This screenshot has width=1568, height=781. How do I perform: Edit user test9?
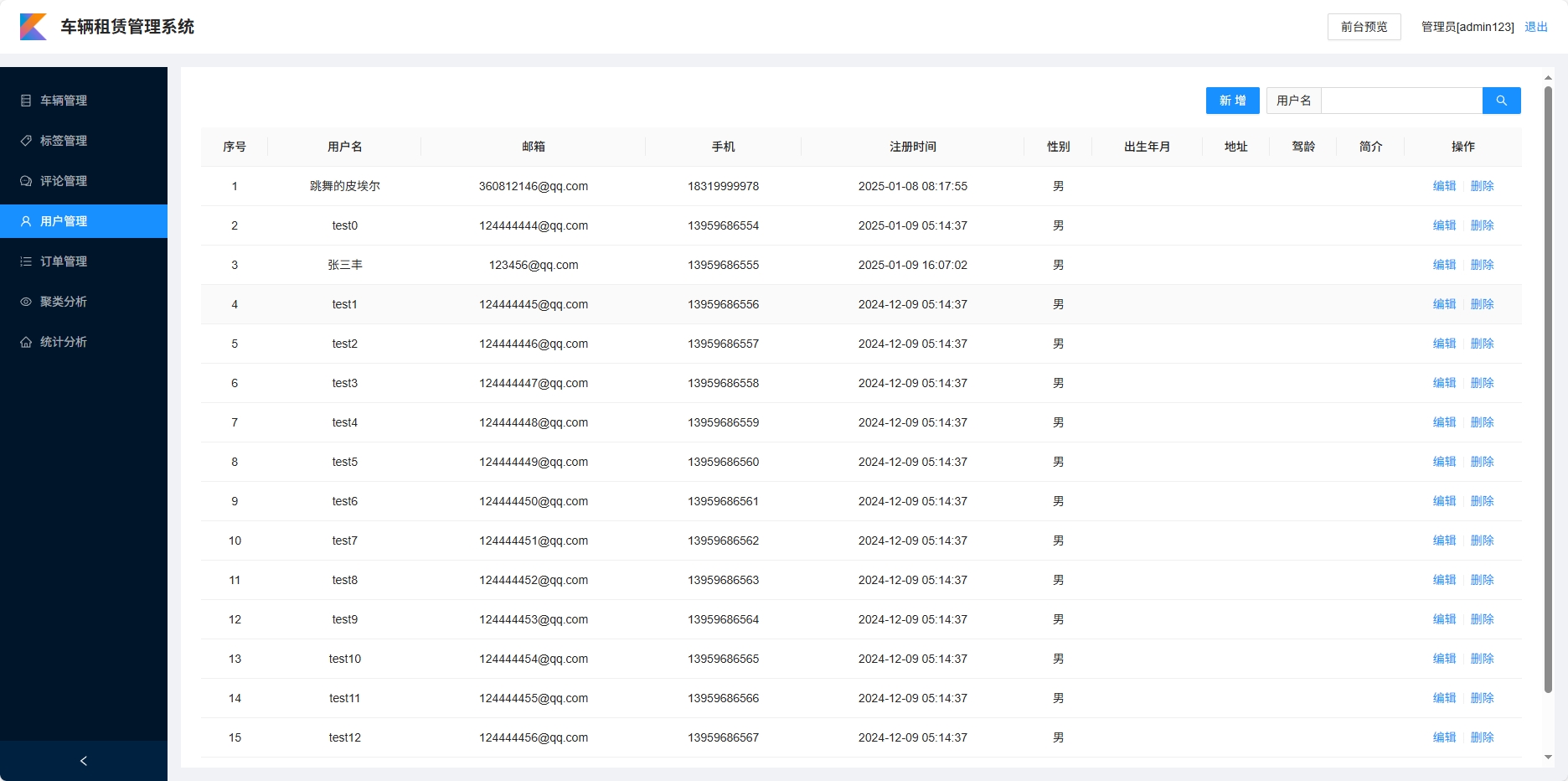(1444, 619)
